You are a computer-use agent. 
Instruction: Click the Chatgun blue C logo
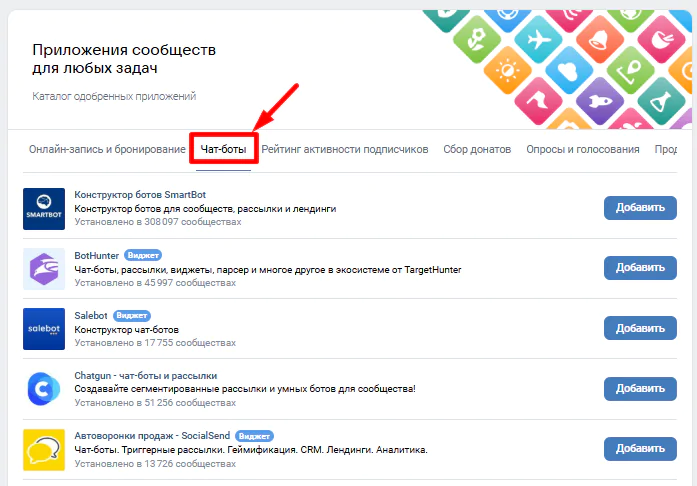point(43,388)
